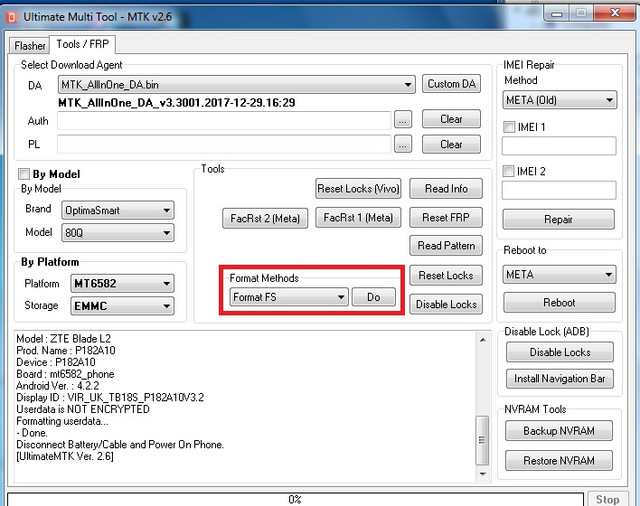This screenshot has height=506, width=640.
Task: Open the Model dropdown showing 80Q
Action: coord(118,233)
